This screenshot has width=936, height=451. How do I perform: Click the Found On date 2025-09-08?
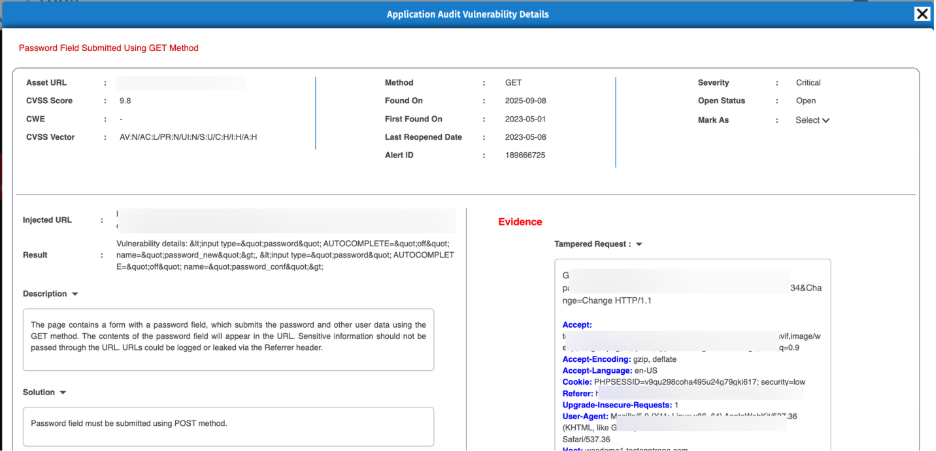click(x=525, y=101)
